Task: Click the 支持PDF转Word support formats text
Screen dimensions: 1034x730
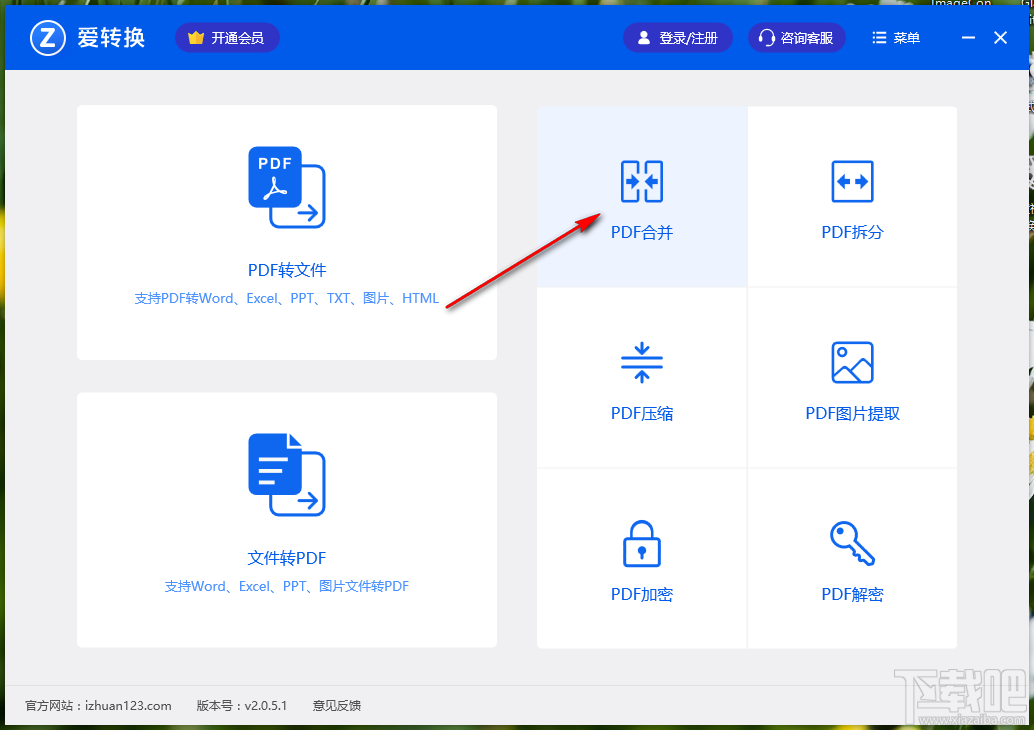Action: point(286,297)
